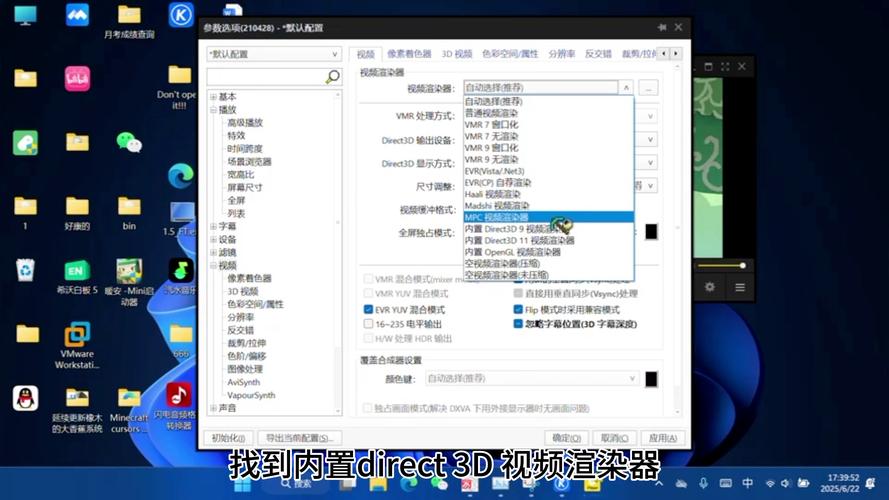The width and height of the screenshot is (889, 500).
Task: Switch to the 色彩空间/属性 tab
Action: (510, 53)
